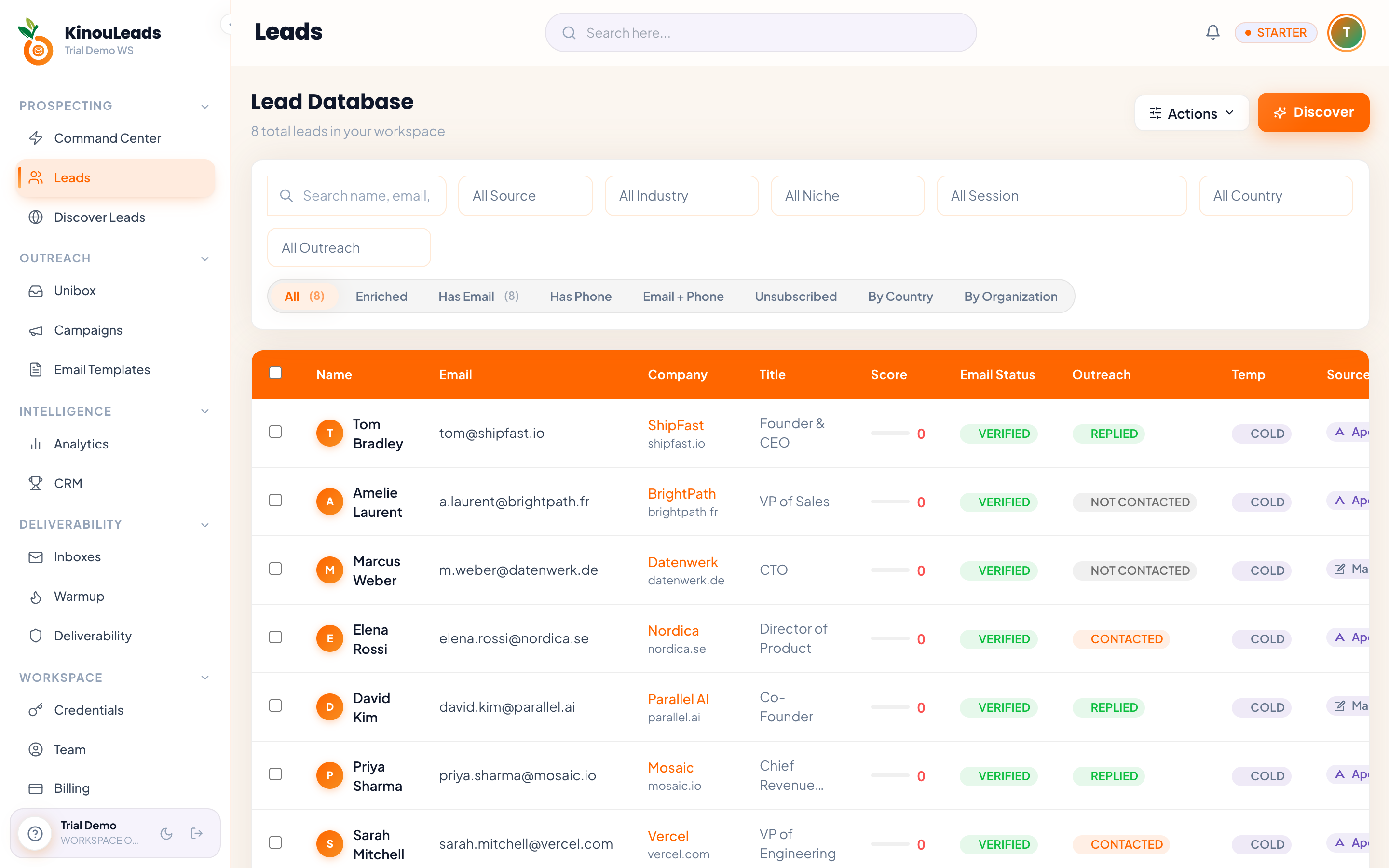
Task: Open Discover Leads page
Action: (115, 217)
